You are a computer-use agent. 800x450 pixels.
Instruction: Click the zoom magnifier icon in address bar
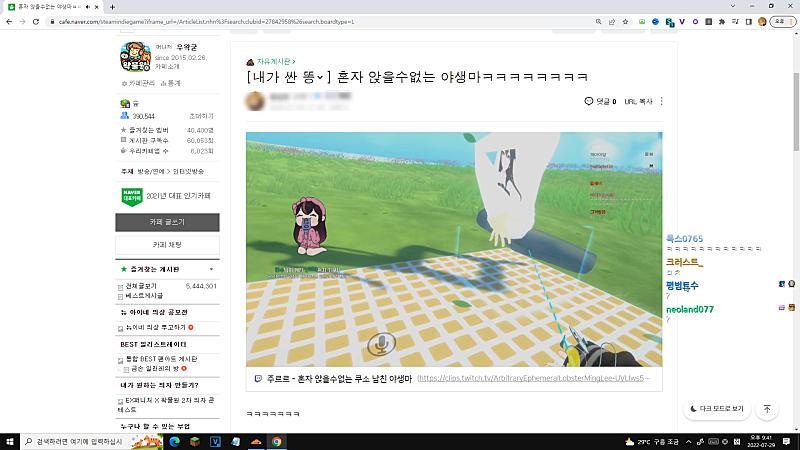598,22
